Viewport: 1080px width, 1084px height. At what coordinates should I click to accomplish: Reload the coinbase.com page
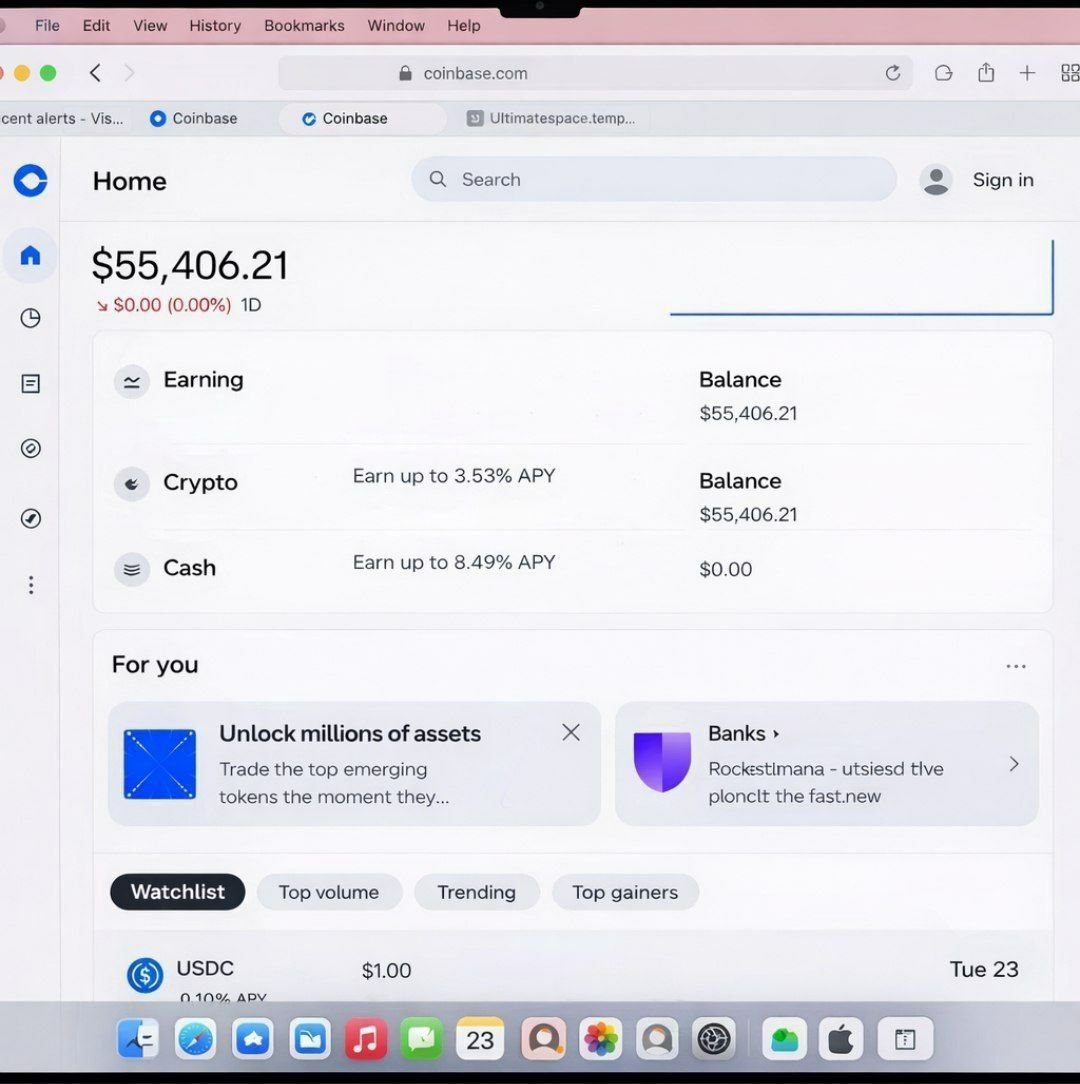point(893,73)
